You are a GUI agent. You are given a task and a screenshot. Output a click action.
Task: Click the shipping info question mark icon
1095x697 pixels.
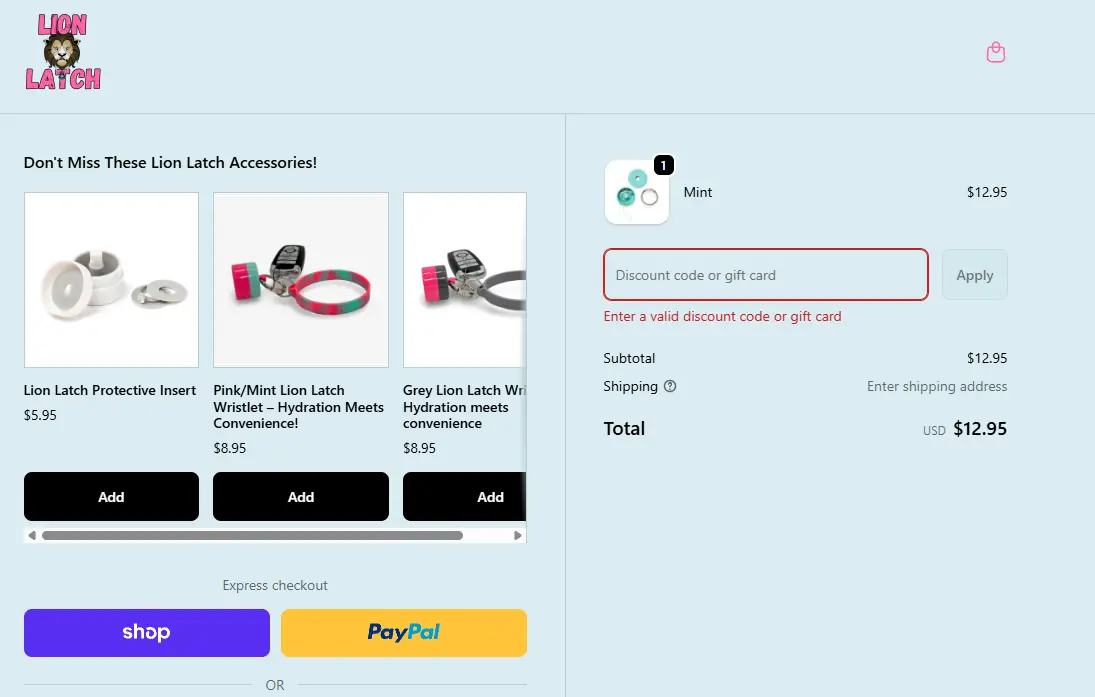coord(670,386)
